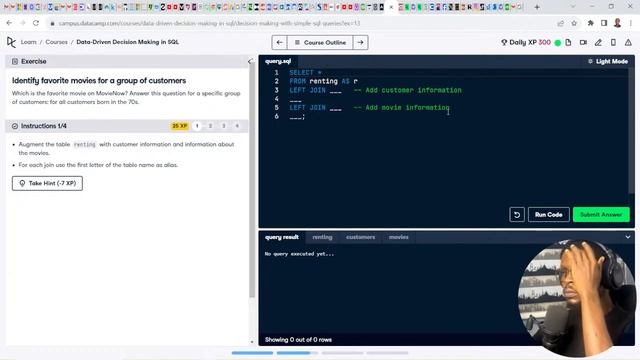Click editor line 4 blank placeholder
The image size is (640, 360).
pos(296,99)
